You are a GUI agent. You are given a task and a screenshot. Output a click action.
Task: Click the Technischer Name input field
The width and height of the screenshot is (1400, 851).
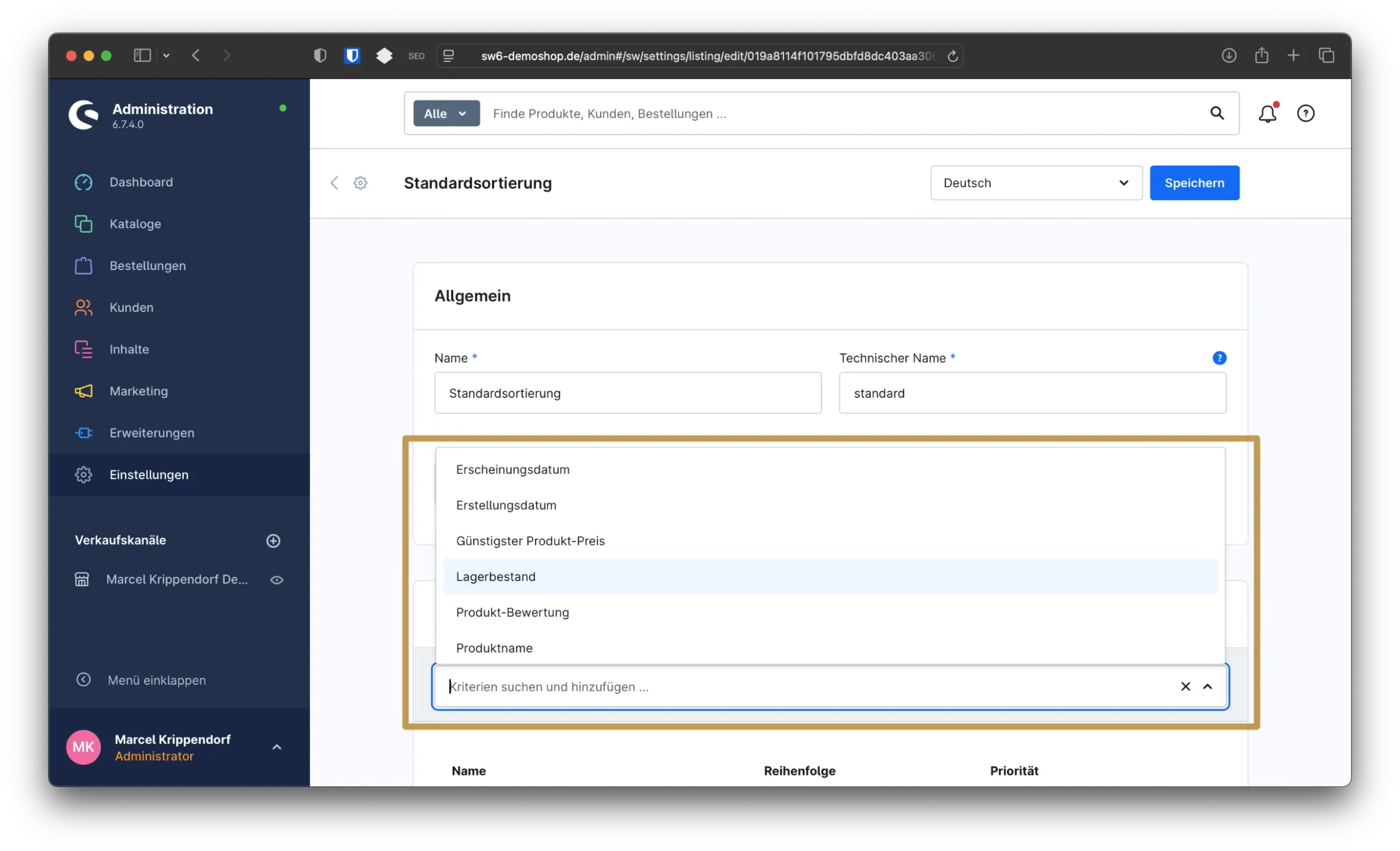(x=1032, y=393)
